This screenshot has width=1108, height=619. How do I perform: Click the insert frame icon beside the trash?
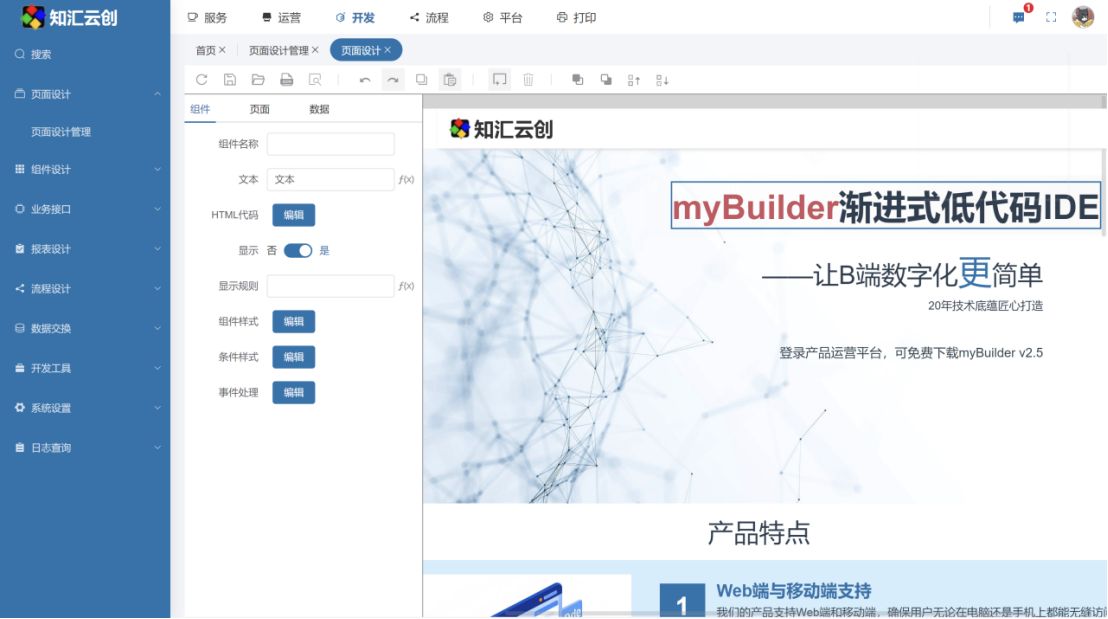(x=500, y=80)
